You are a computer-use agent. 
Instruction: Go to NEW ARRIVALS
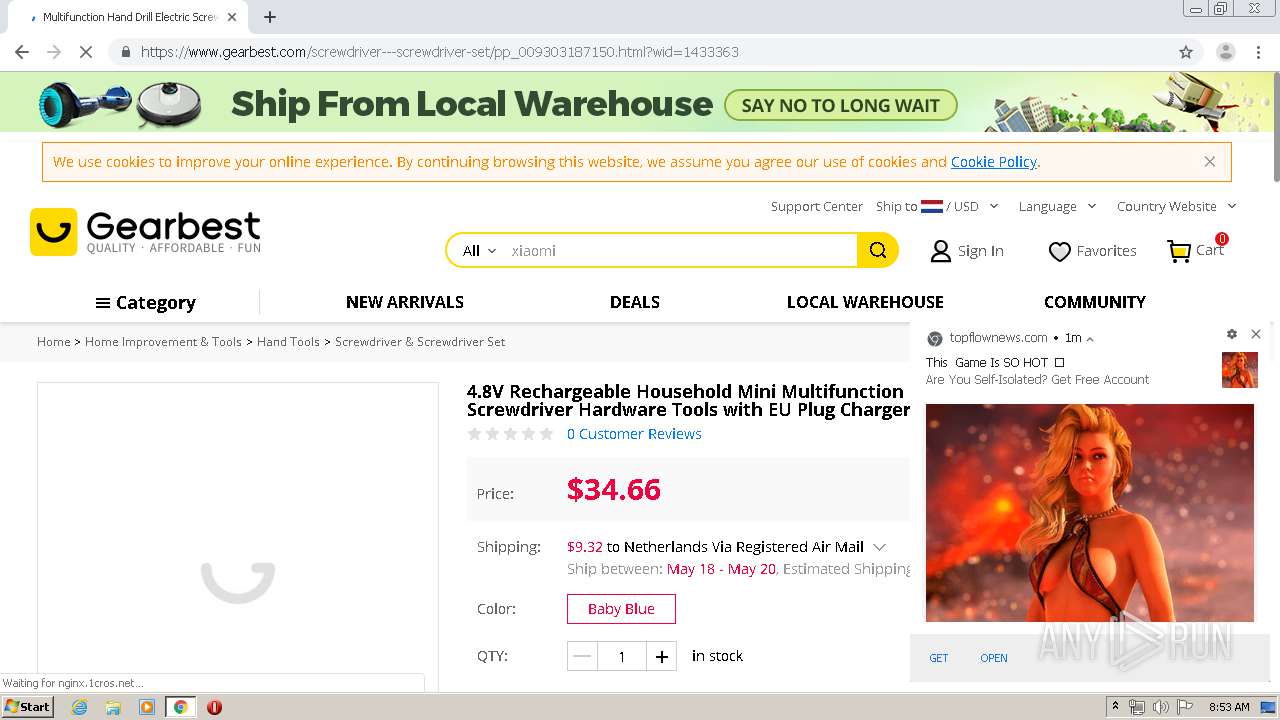coord(405,302)
